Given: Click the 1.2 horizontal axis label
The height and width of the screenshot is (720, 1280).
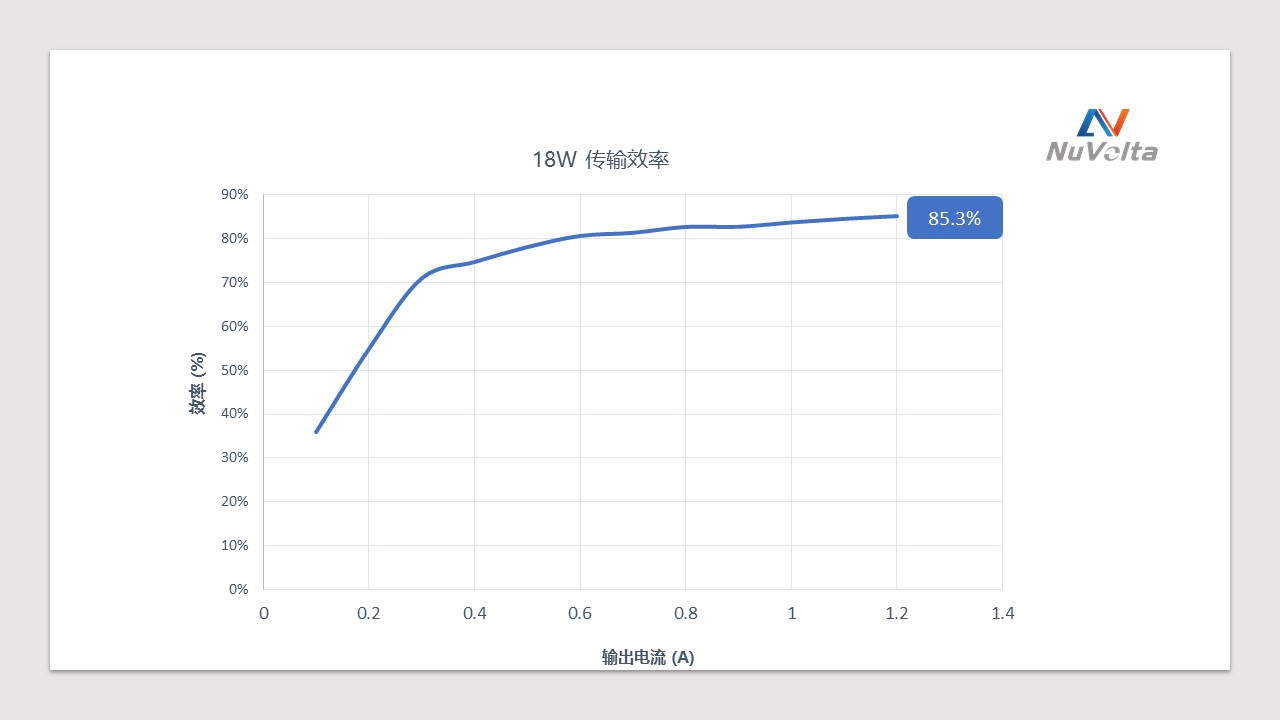Looking at the screenshot, I should point(897,613).
